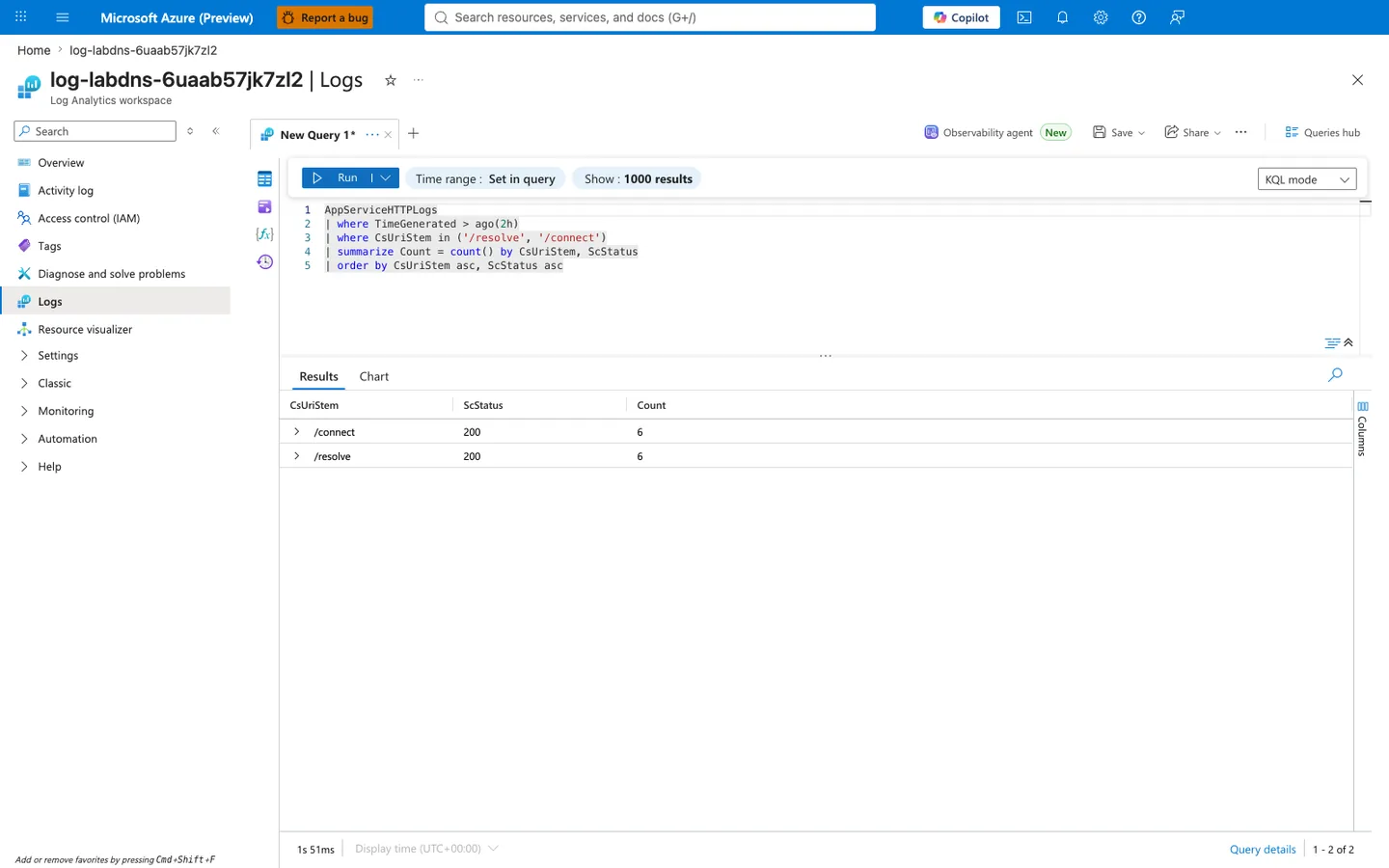Focus the Search resources, services, and docs box

[x=650, y=17]
